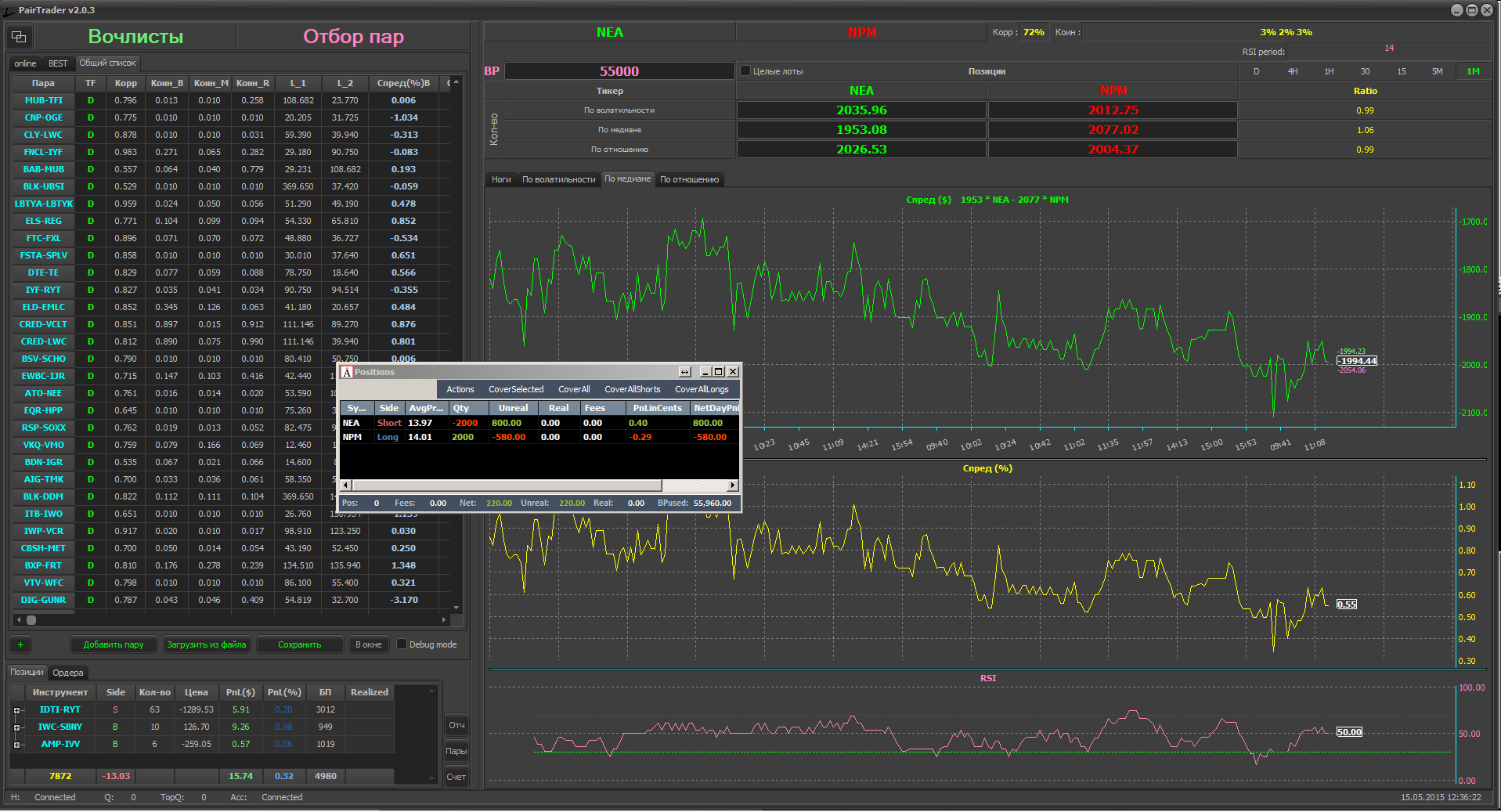Click the BP input field showing 55000
The width and height of the screenshot is (1501, 812).
[619, 71]
